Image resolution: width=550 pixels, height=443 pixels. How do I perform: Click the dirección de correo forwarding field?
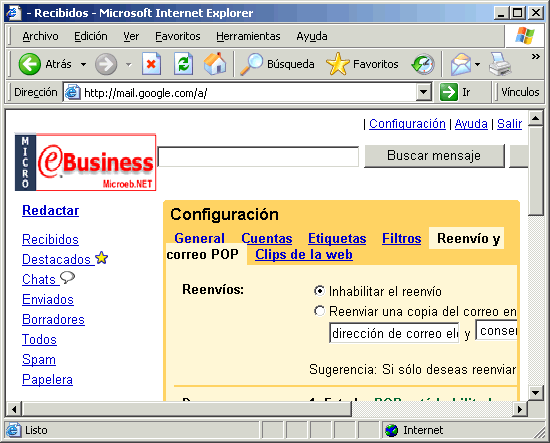pyautogui.click(x=394, y=333)
